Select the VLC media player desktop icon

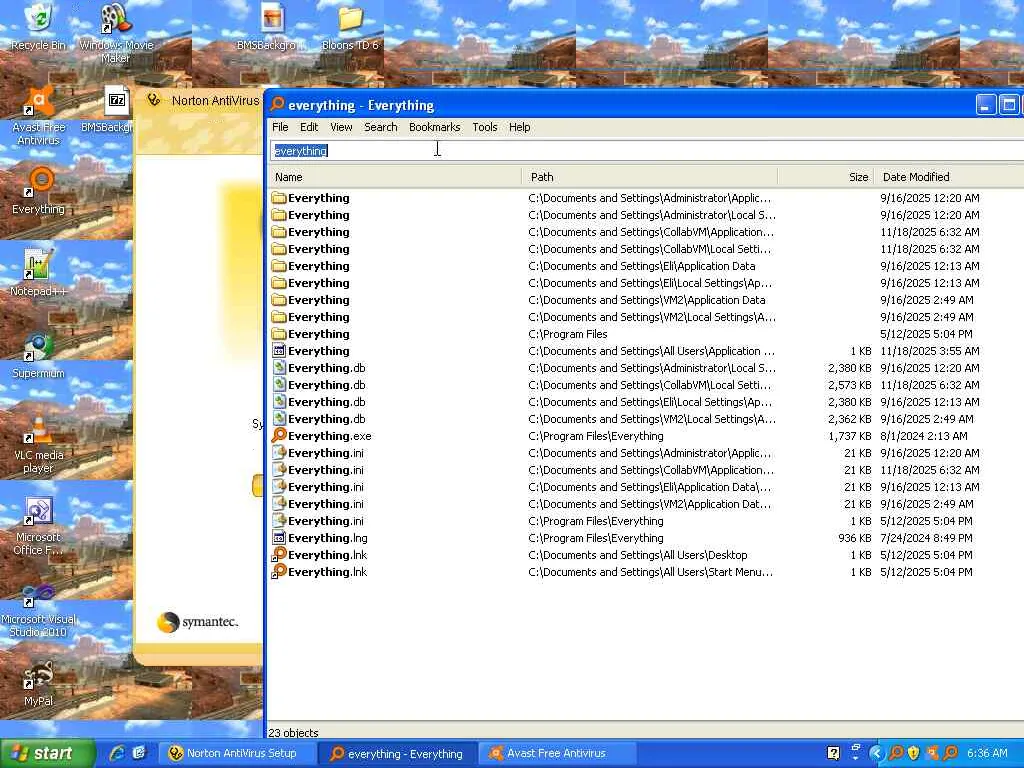click(39, 443)
